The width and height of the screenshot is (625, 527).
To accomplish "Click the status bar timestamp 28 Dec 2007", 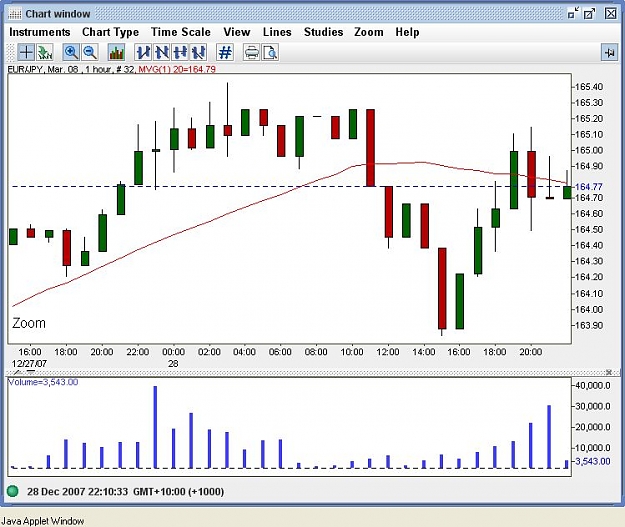I will click(125, 492).
